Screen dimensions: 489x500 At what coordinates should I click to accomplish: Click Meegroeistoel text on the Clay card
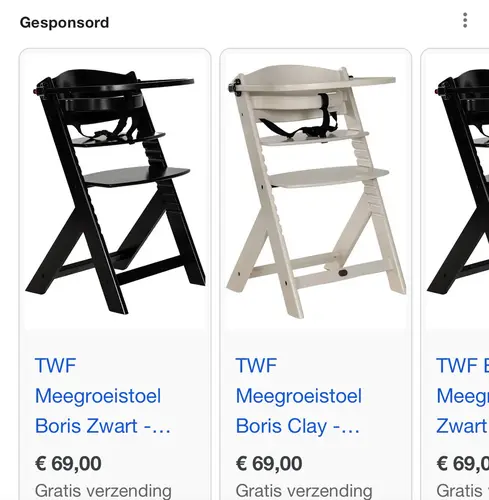coord(298,396)
